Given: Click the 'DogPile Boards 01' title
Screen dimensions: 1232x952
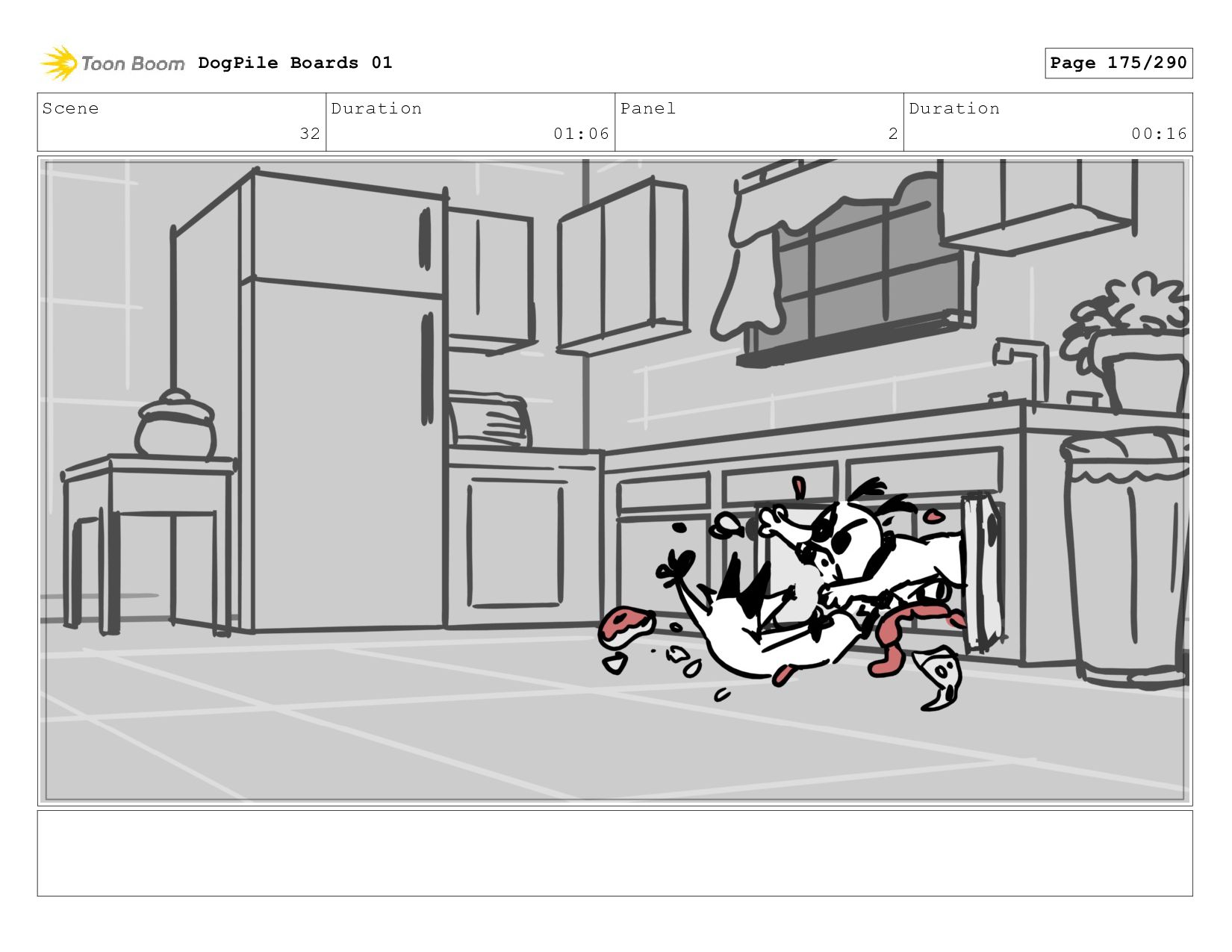Looking at the screenshot, I should click(295, 63).
